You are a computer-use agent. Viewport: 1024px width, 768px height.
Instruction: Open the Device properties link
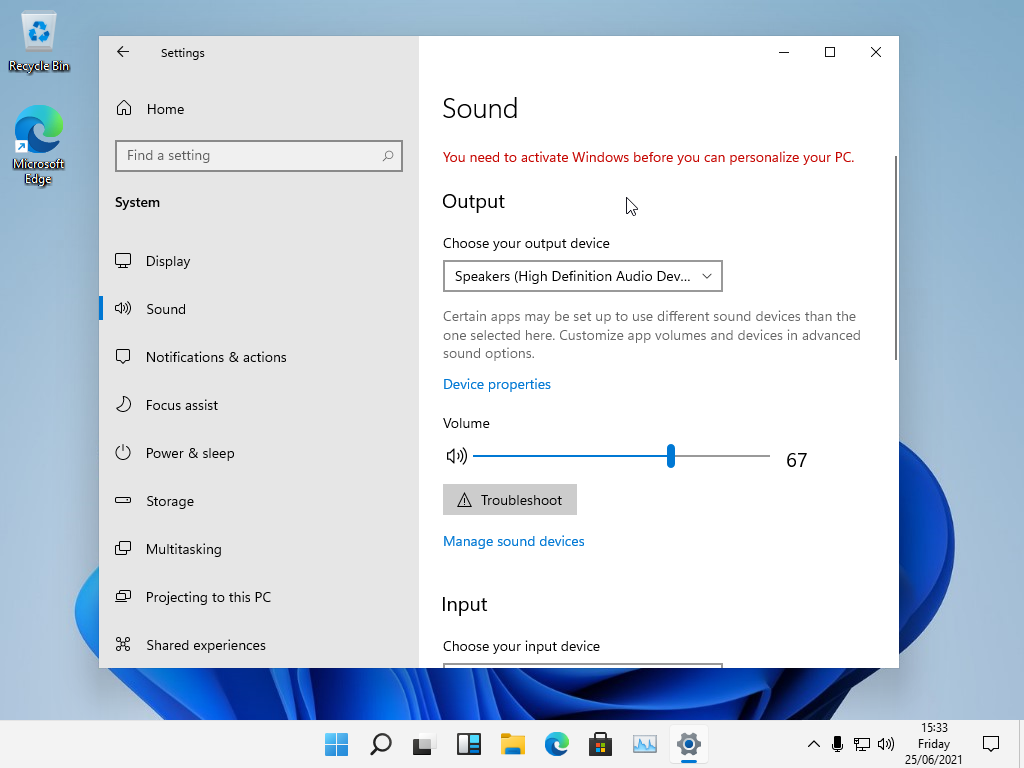click(x=497, y=384)
